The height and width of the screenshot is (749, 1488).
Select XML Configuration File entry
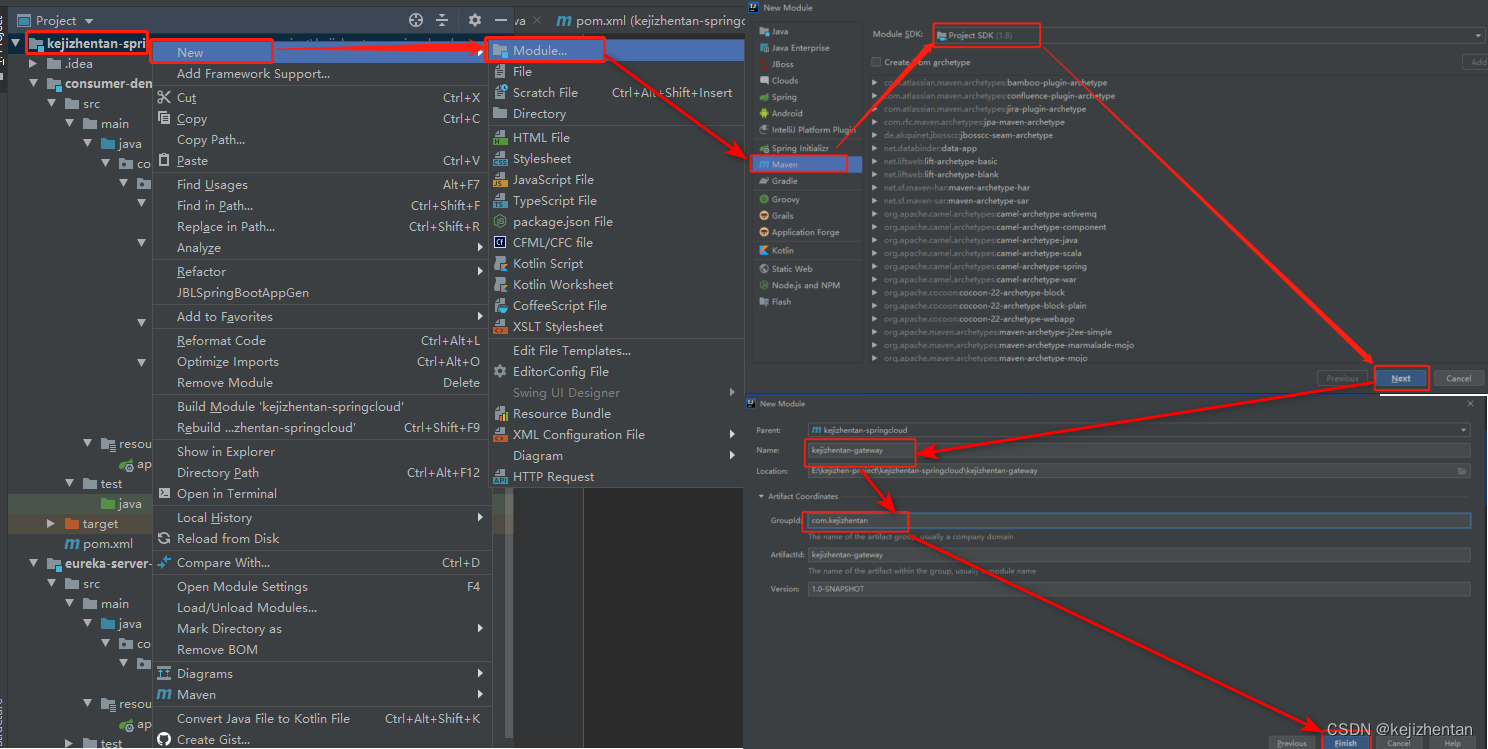click(x=579, y=434)
